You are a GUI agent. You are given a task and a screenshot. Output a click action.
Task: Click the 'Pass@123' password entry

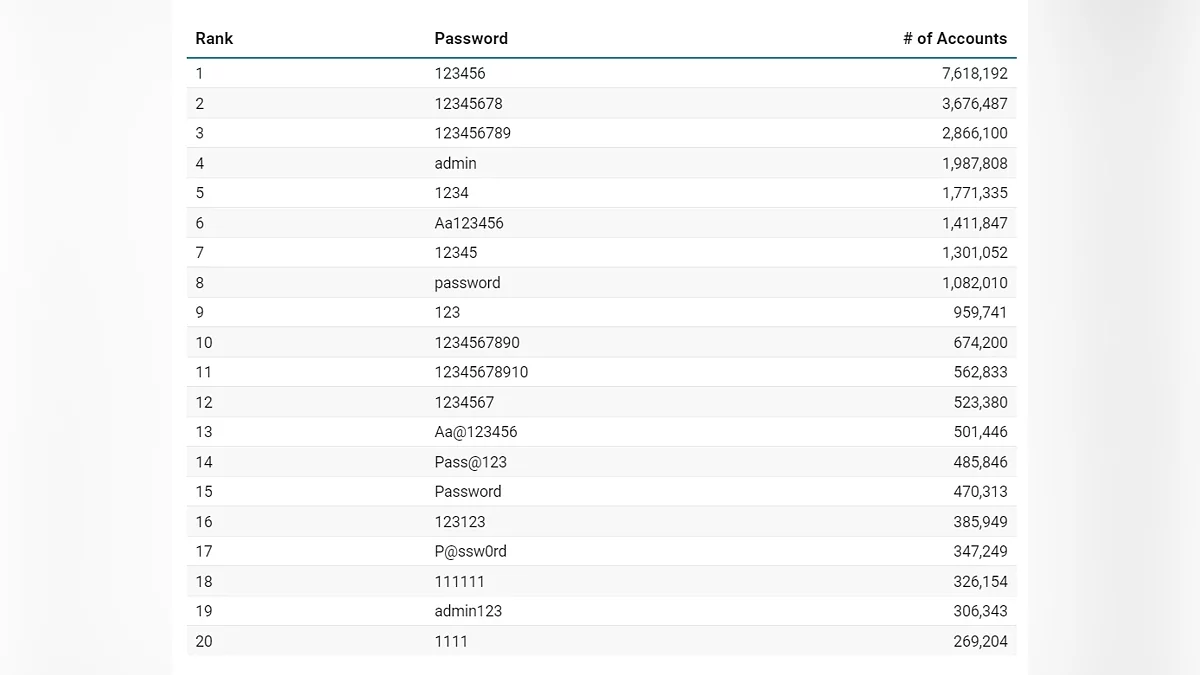tap(471, 462)
